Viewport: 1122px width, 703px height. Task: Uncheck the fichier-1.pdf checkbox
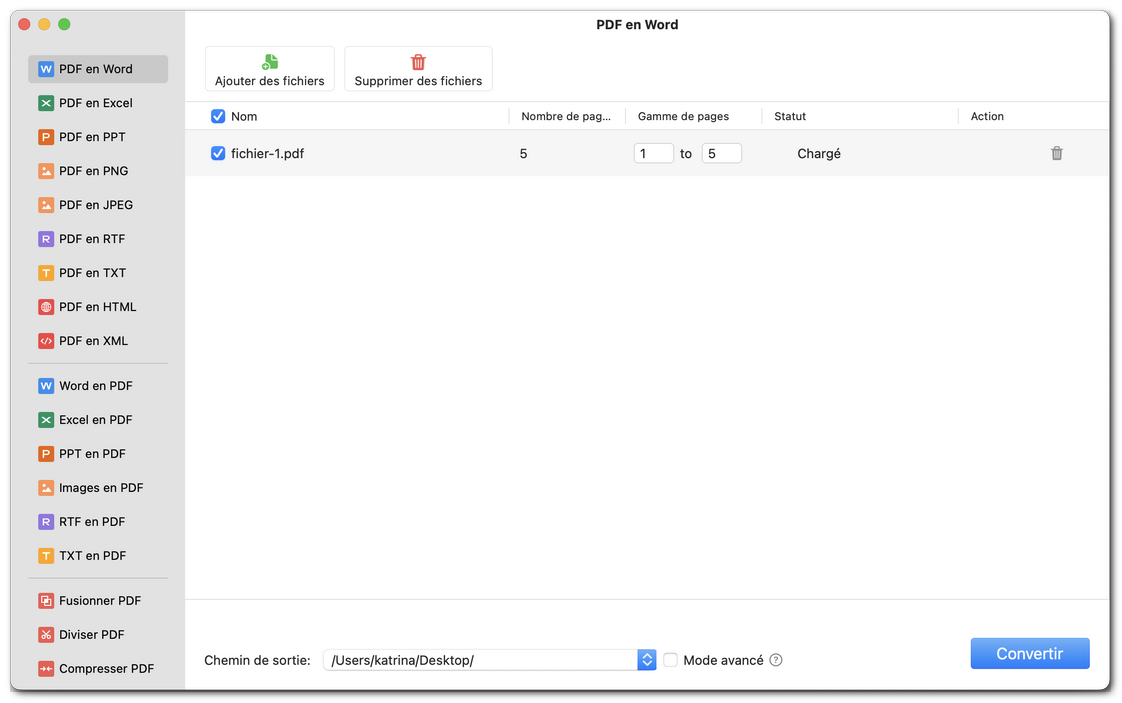[217, 153]
